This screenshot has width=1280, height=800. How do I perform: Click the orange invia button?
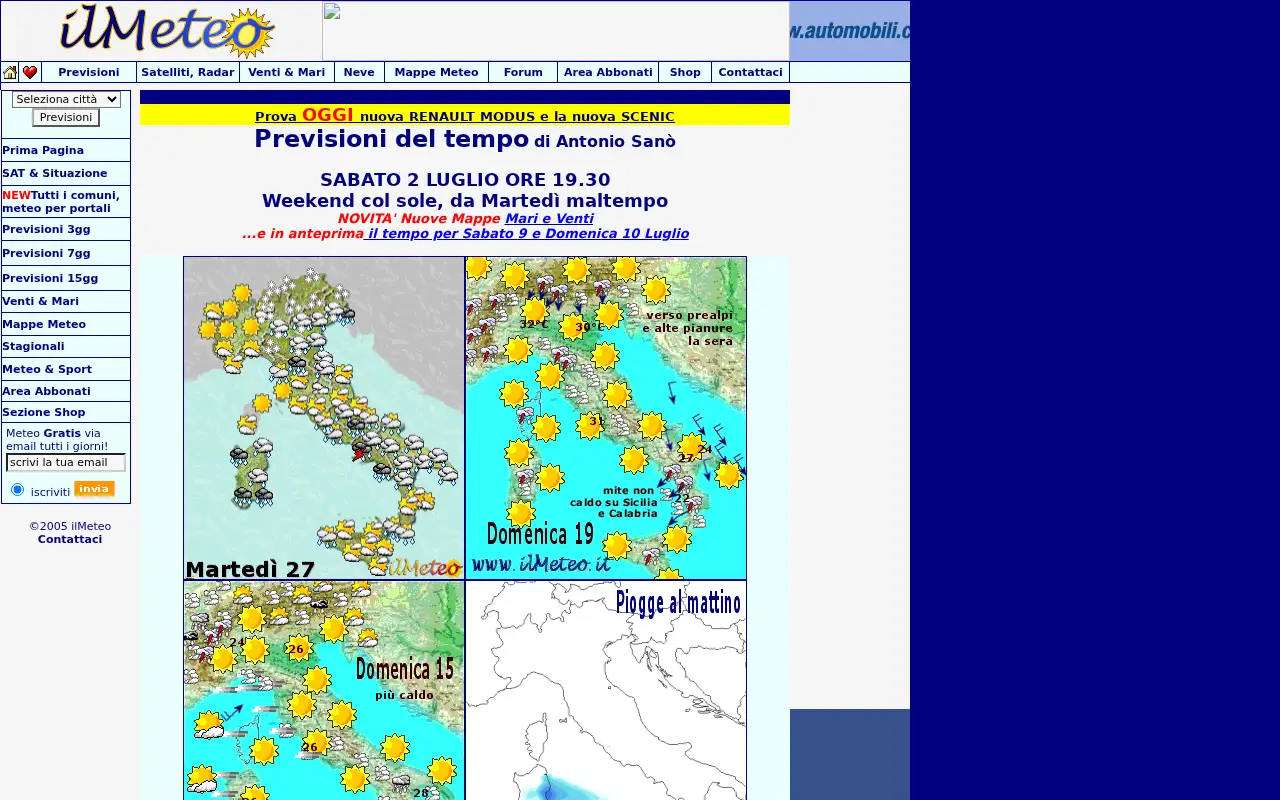pyautogui.click(x=94, y=489)
